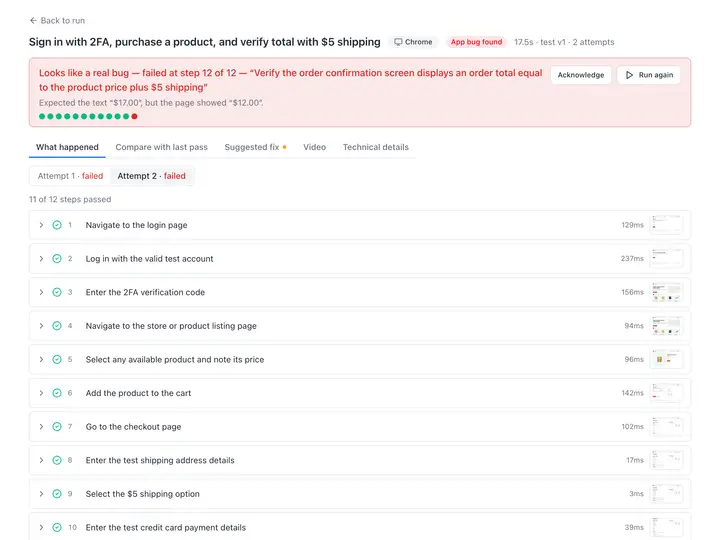The height and width of the screenshot is (540, 720).
Task: Click the Chrome browser badge
Action: pos(413,42)
